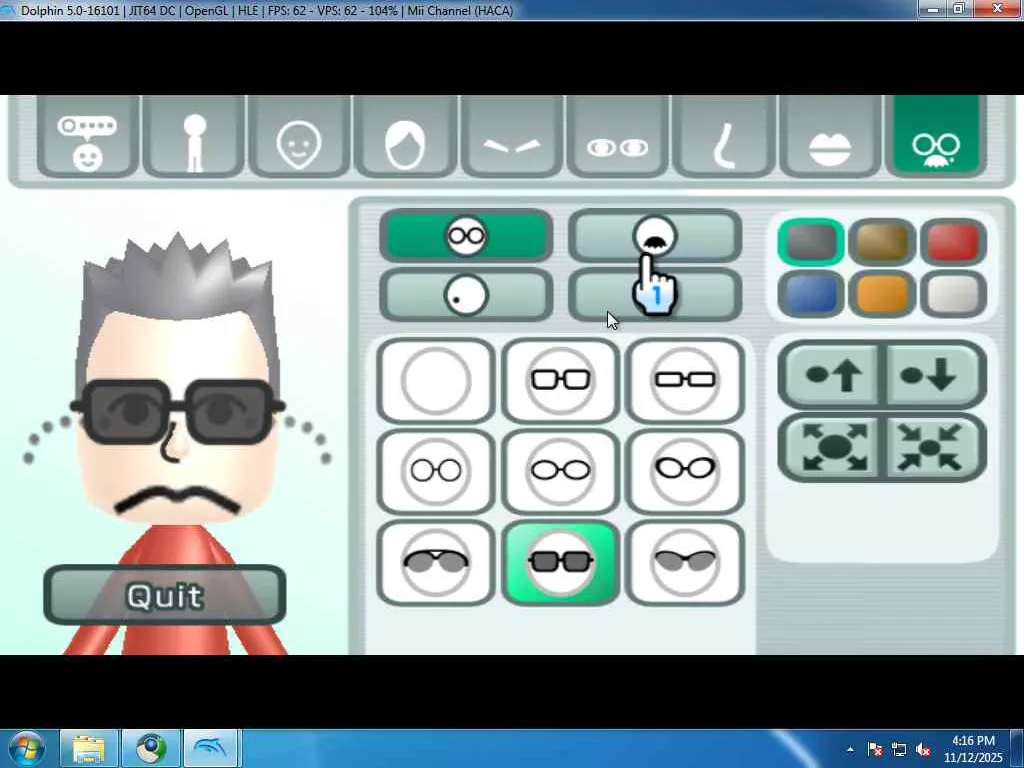Open the Windows Start menu
Viewport: 1024px width, 768px height.
pos(27,748)
